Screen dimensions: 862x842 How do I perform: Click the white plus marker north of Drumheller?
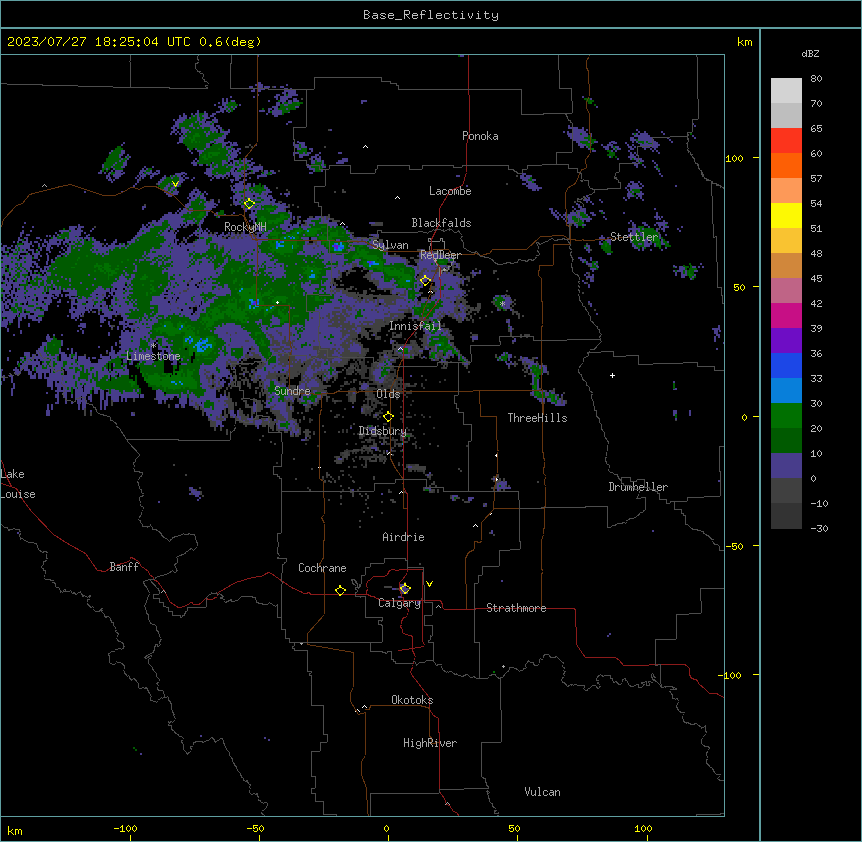[x=612, y=375]
